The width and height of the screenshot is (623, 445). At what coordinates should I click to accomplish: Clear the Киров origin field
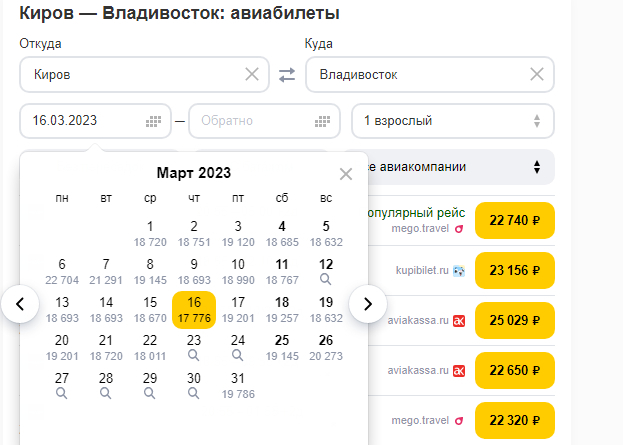click(x=252, y=74)
